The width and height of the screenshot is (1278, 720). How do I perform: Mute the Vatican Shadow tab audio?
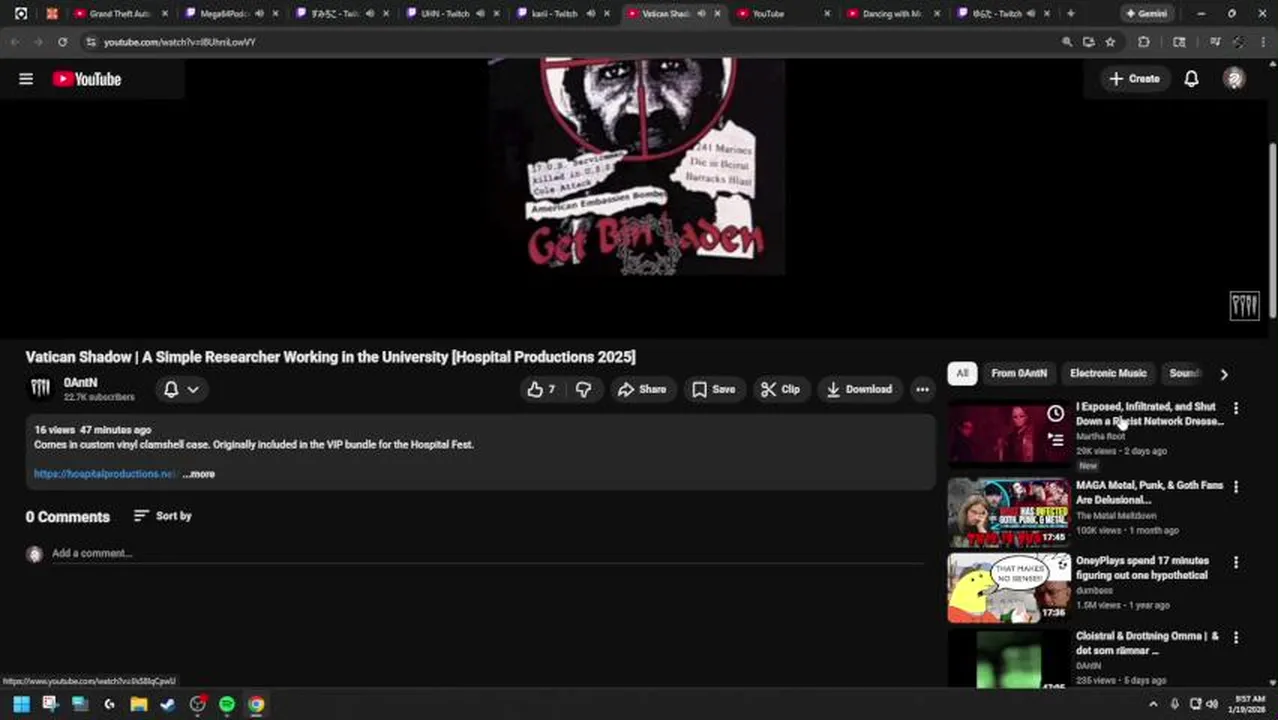pyautogui.click(x=700, y=14)
